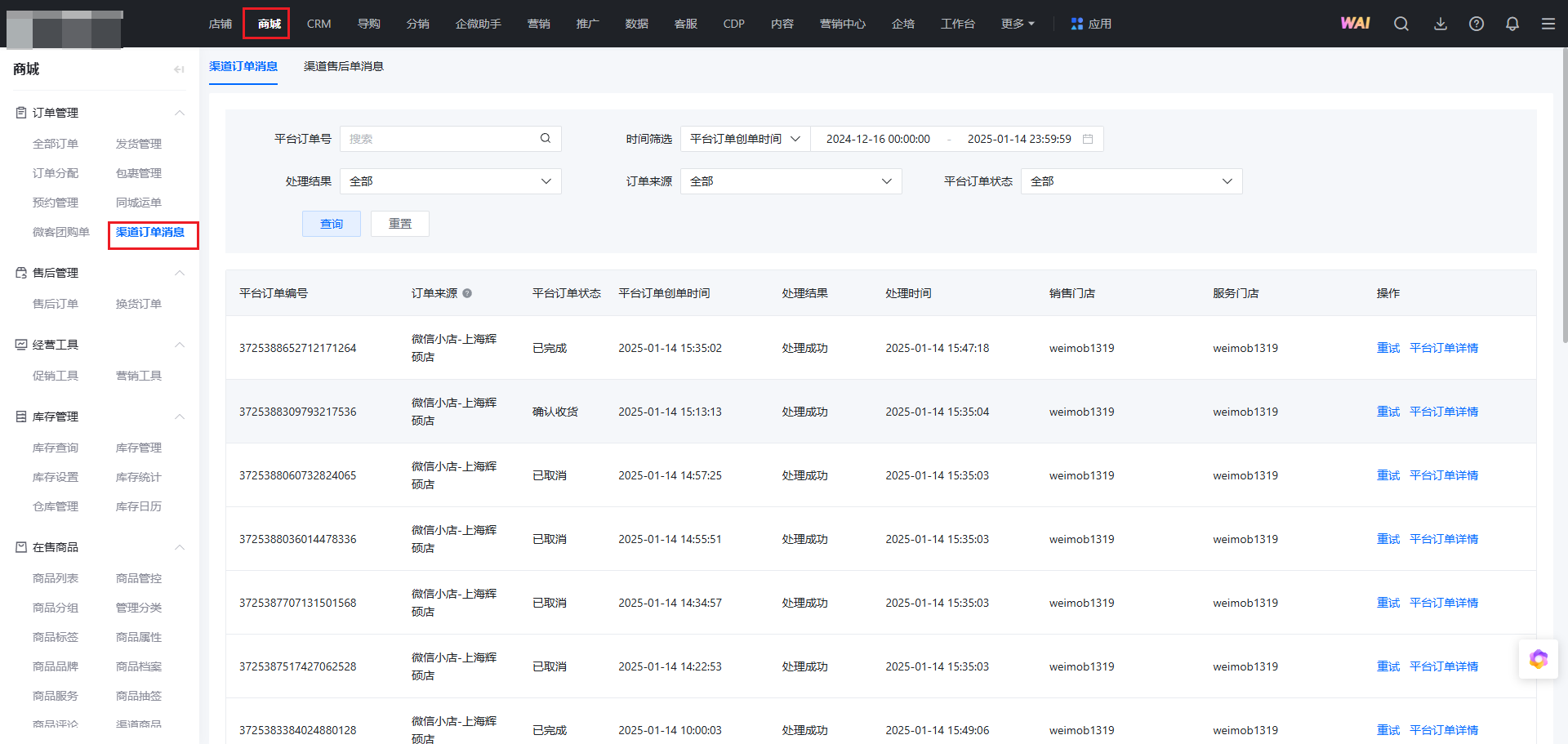Open 营销工具 in the sidebar
The height and width of the screenshot is (744, 1568).
pos(139,376)
